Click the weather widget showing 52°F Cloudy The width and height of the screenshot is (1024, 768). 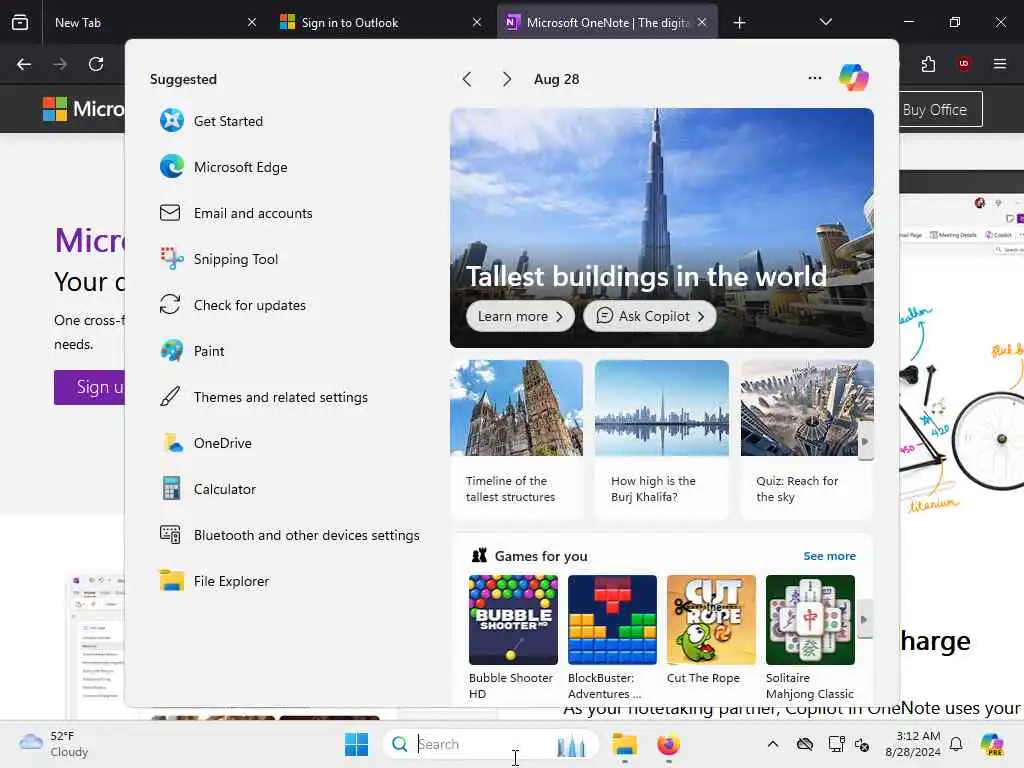[54, 744]
